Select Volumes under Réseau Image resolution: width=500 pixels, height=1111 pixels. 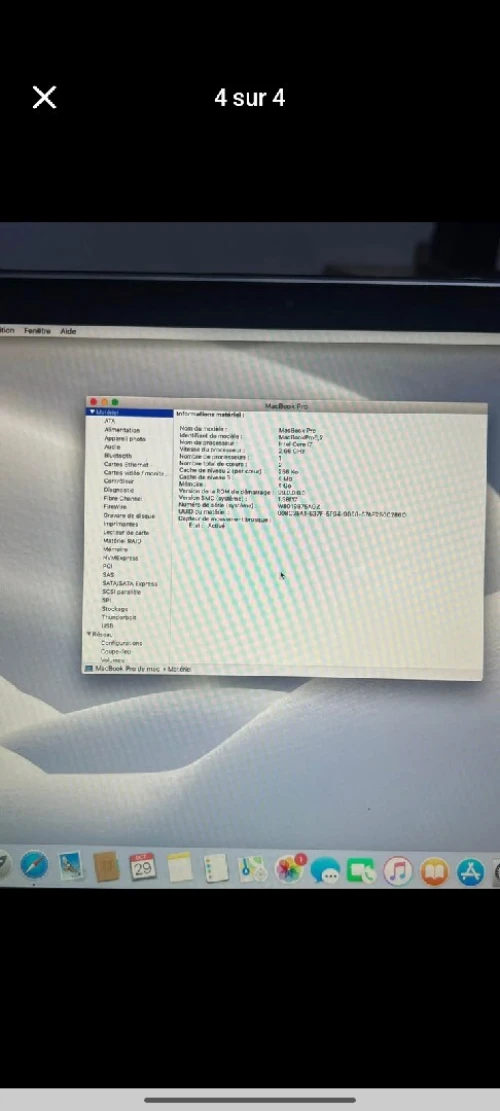113,660
